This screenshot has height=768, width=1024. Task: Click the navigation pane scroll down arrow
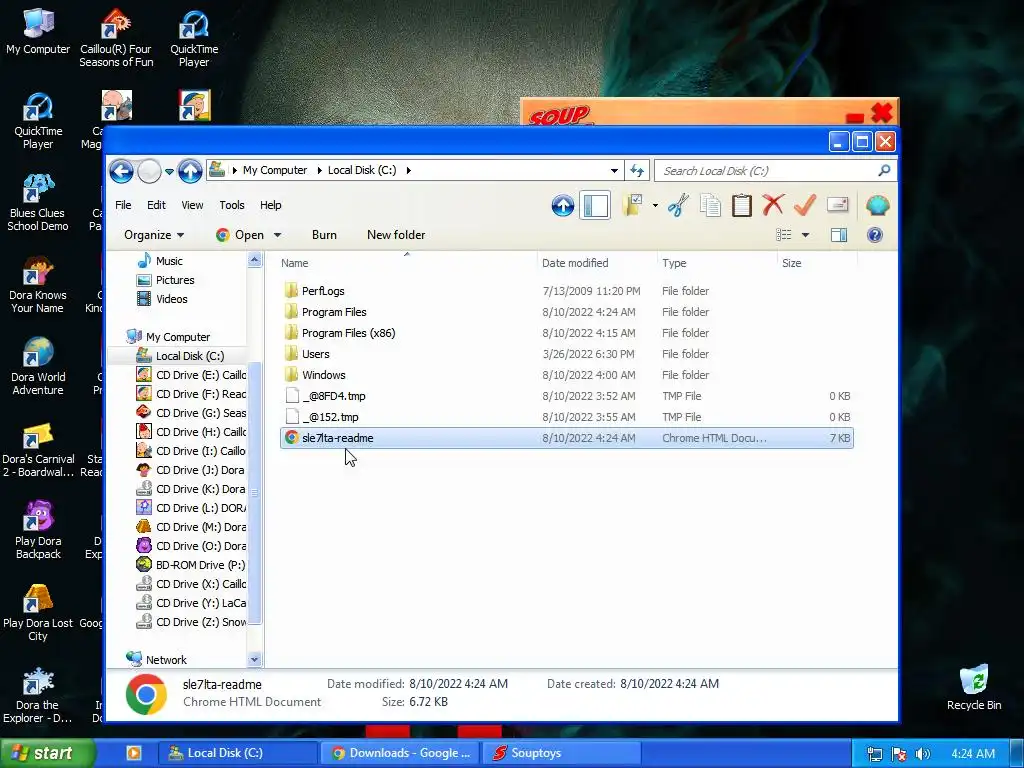click(x=255, y=660)
